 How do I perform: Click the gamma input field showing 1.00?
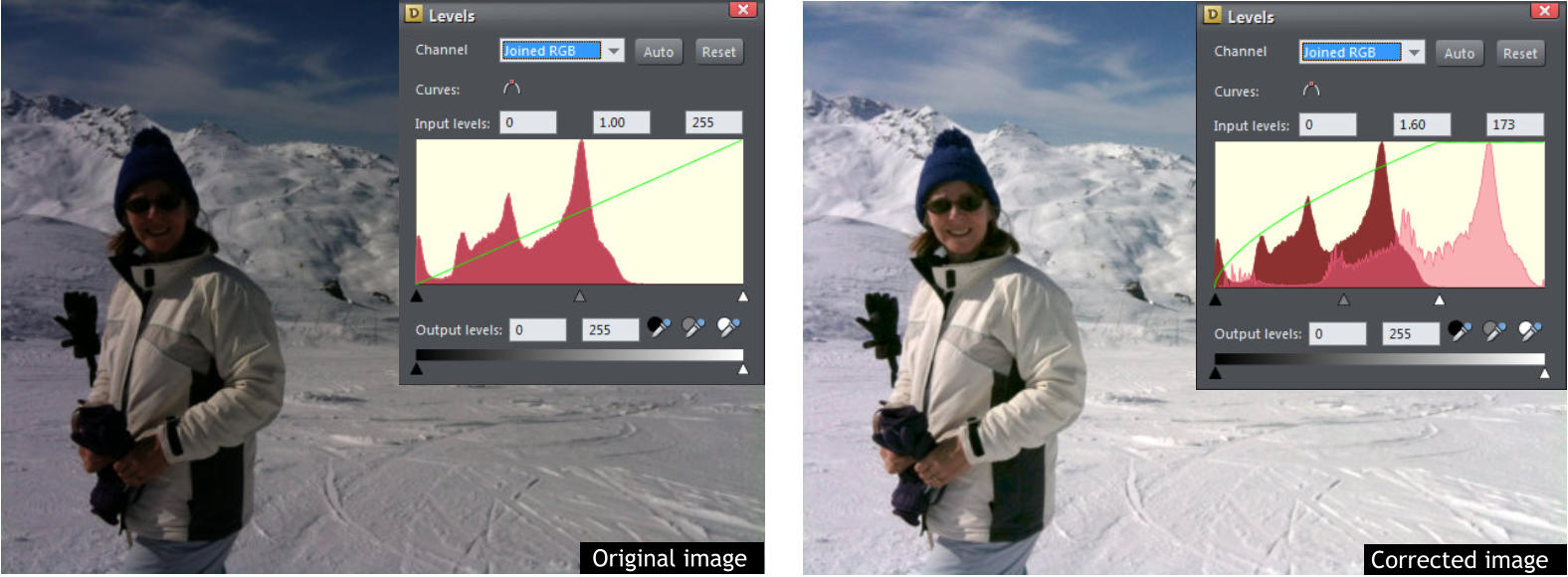click(621, 122)
